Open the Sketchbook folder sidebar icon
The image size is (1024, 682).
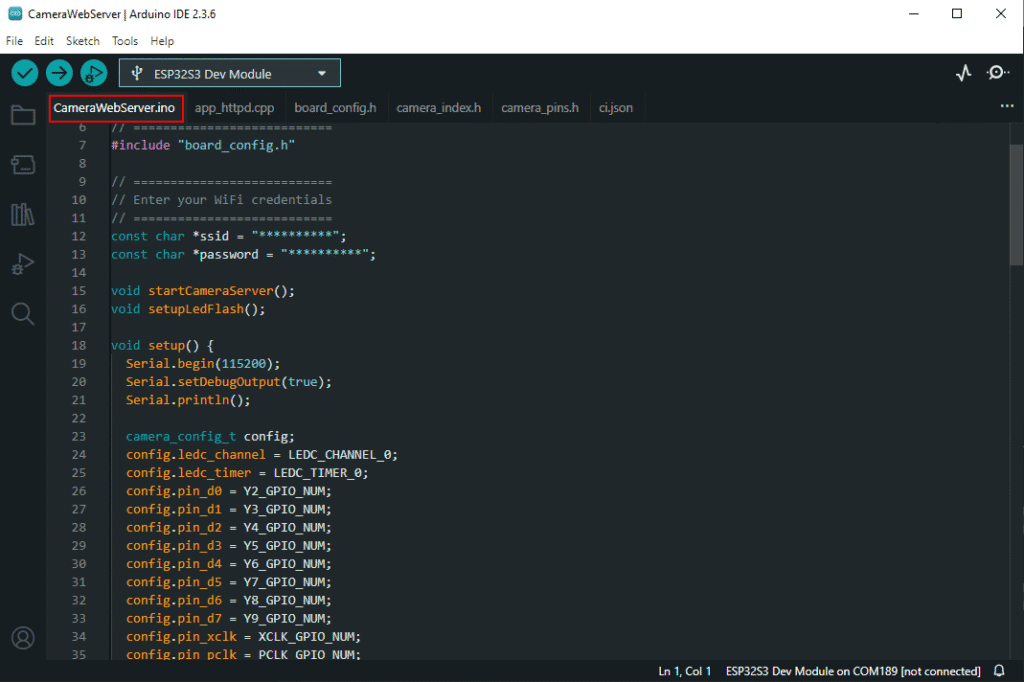[x=23, y=116]
